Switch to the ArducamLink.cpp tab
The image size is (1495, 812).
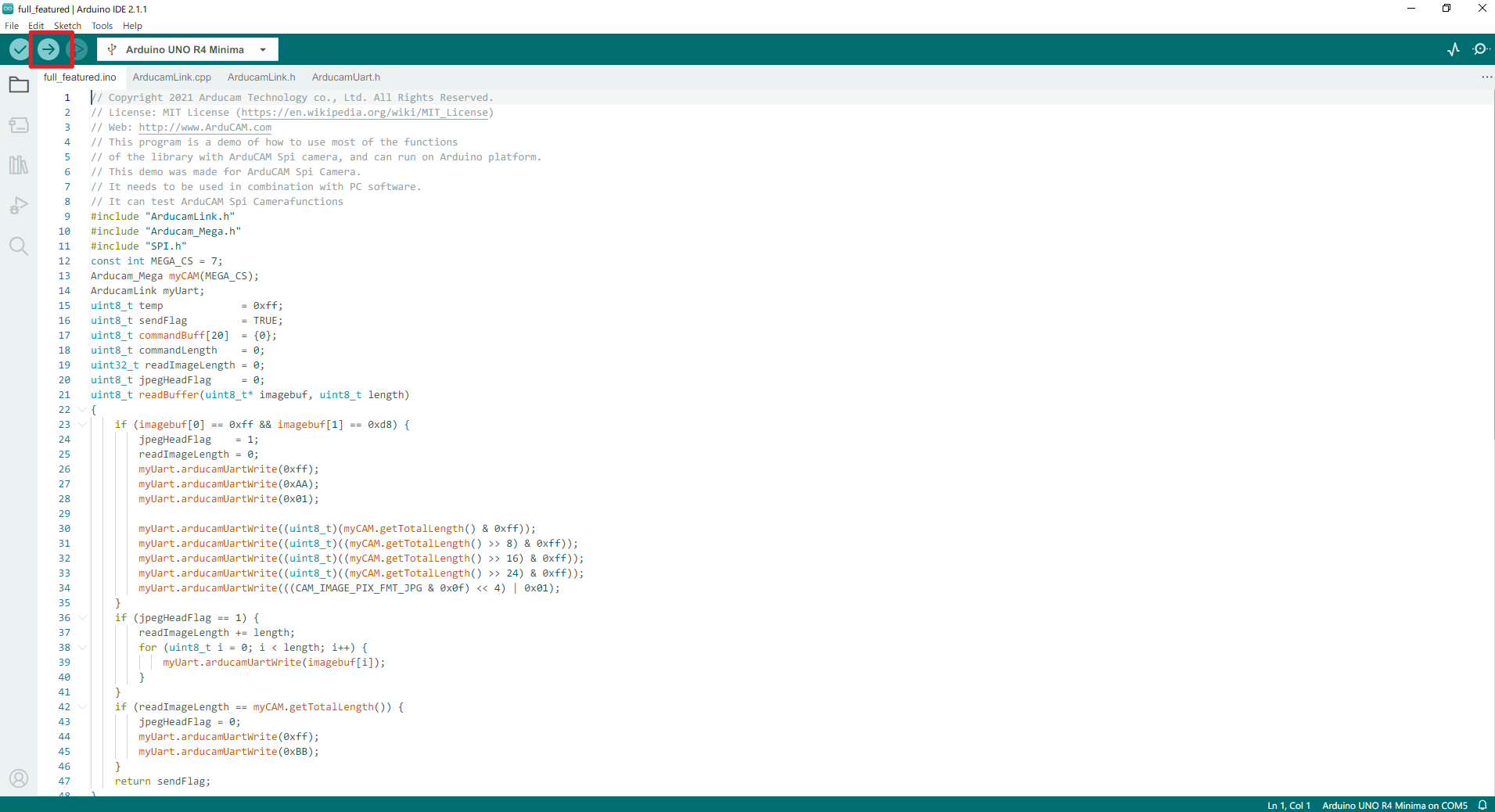pyautogui.click(x=172, y=77)
